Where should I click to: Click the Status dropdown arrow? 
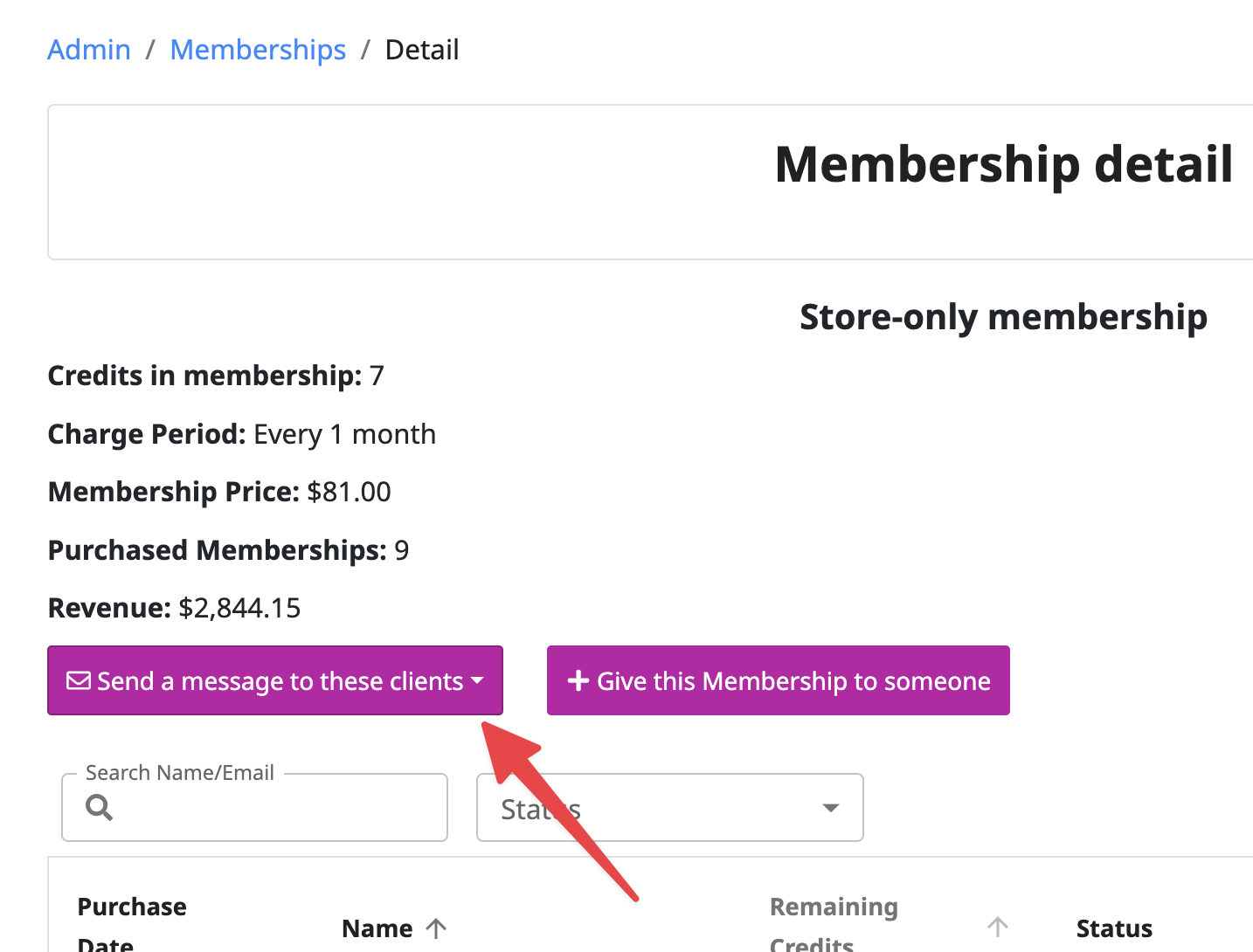click(831, 808)
